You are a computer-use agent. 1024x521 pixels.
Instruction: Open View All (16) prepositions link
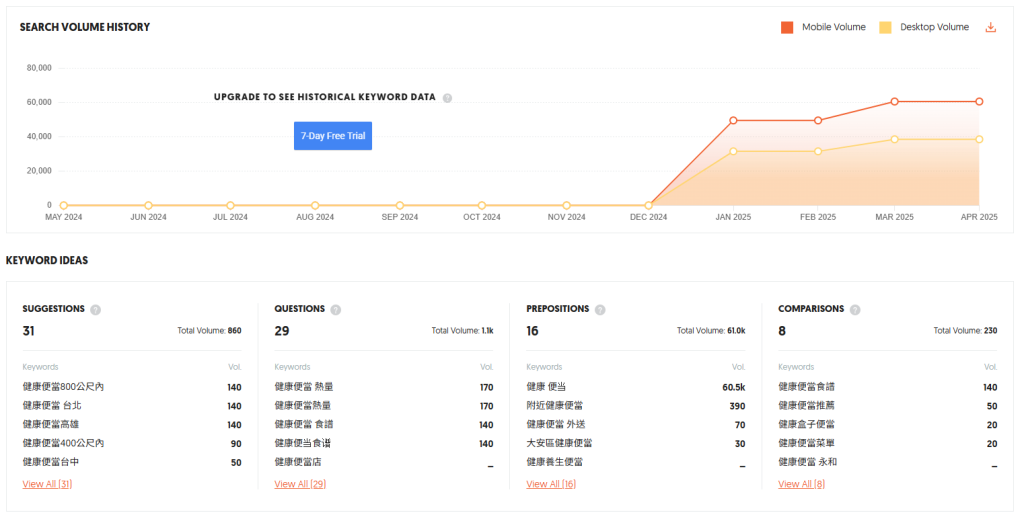pos(551,484)
